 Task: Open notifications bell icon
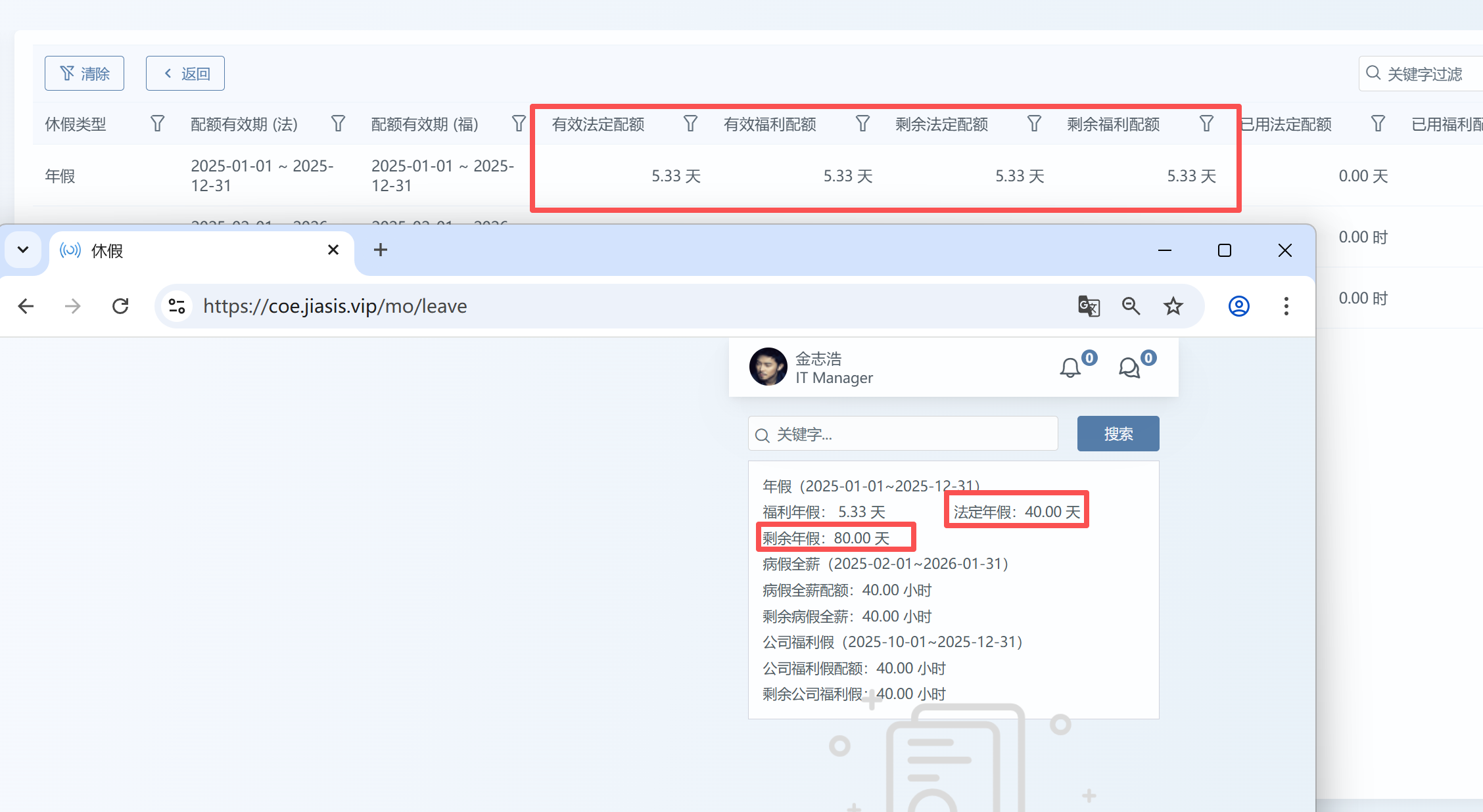1070,368
